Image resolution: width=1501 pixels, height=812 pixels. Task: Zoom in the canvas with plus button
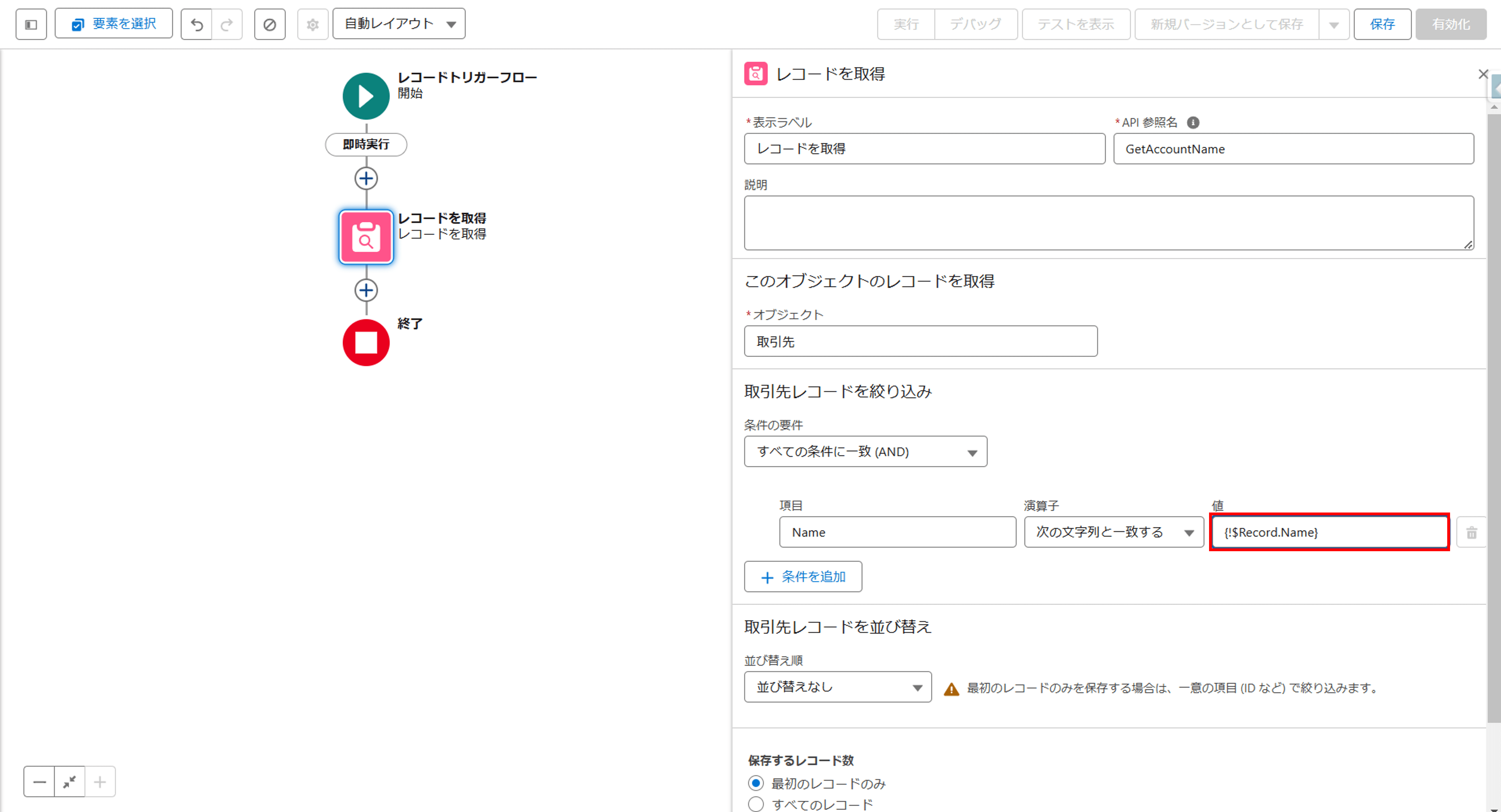pyautogui.click(x=100, y=782)
